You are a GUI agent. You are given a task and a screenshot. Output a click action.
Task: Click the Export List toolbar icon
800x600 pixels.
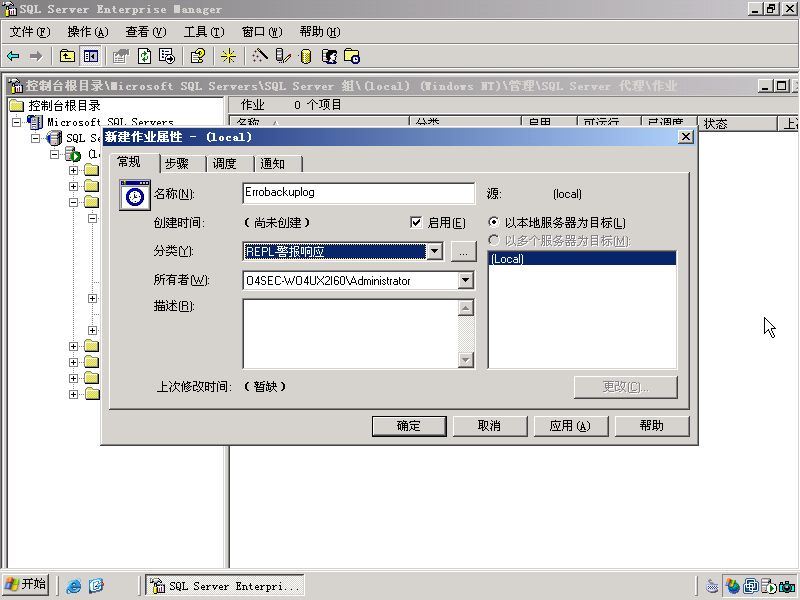click(x=167, y=56)
